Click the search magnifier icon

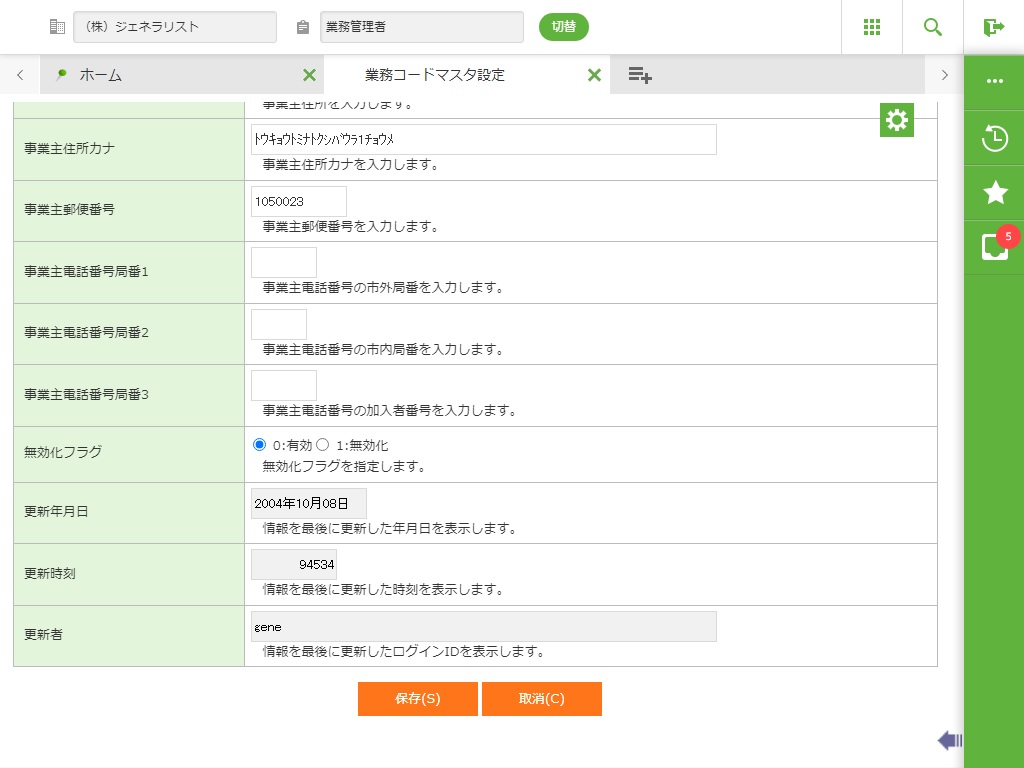933,27
